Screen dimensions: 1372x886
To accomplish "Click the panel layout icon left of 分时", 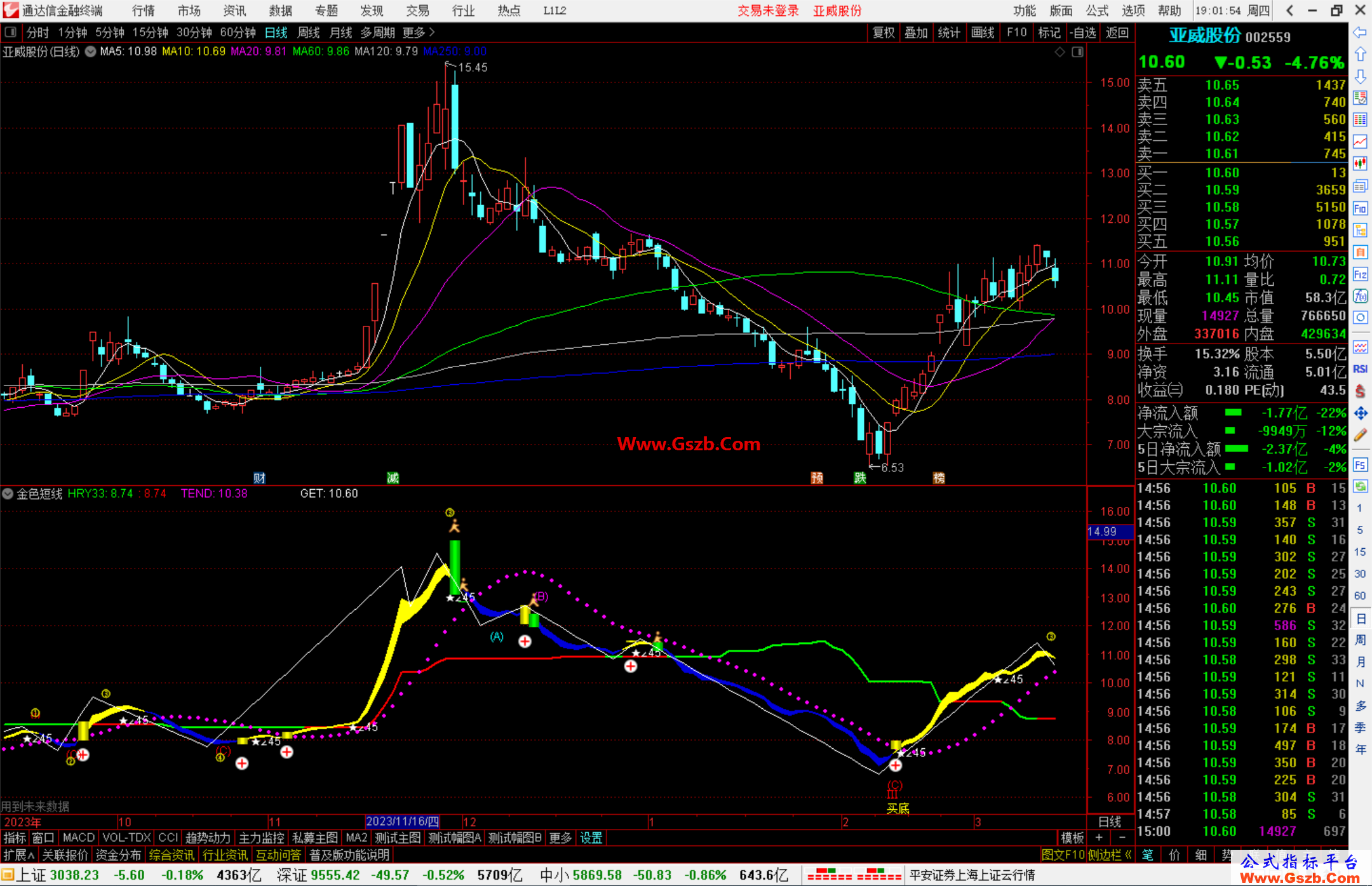I will [x=11, y=32].
